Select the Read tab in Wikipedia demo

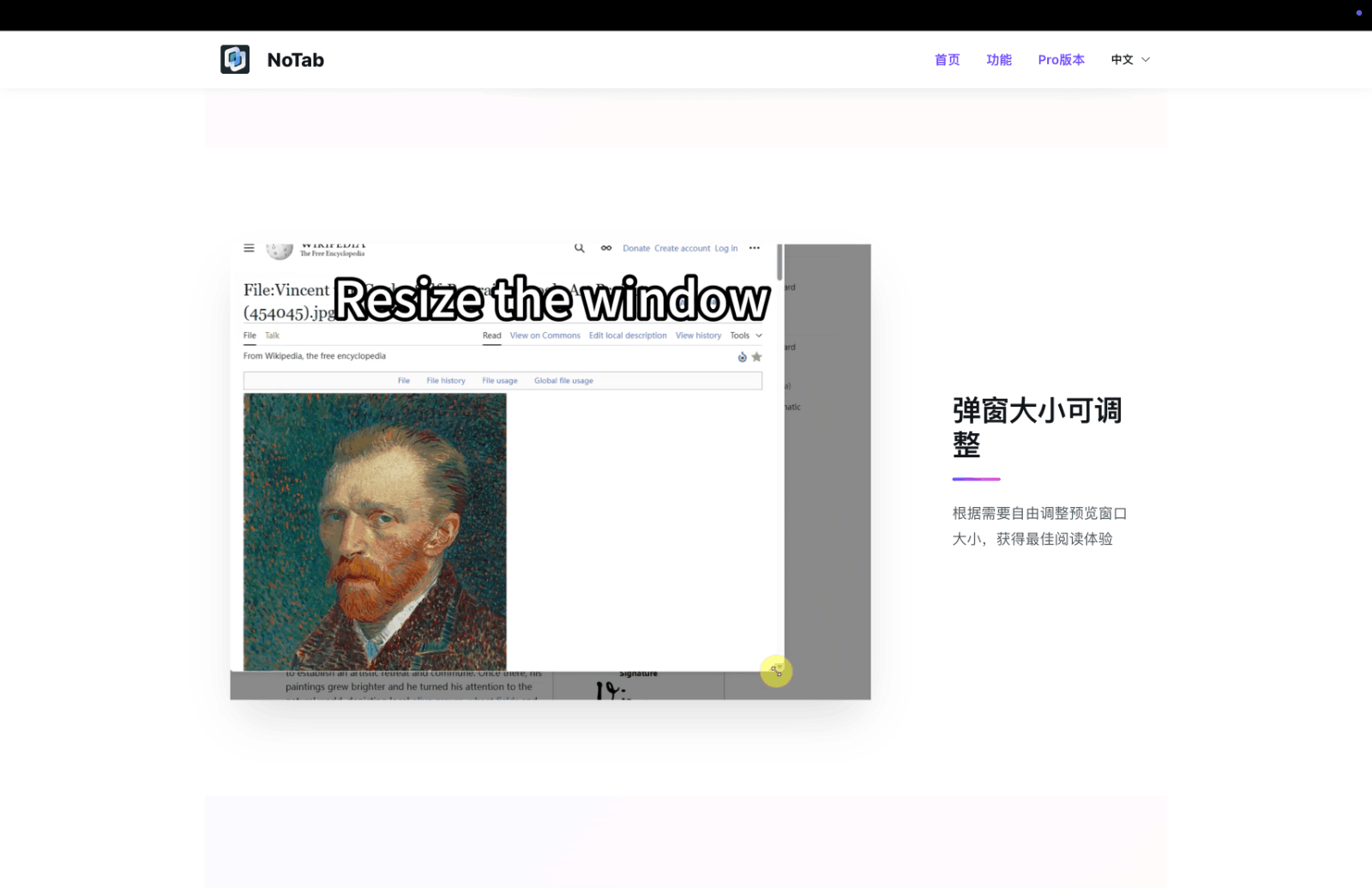click(x=492, y=335)
